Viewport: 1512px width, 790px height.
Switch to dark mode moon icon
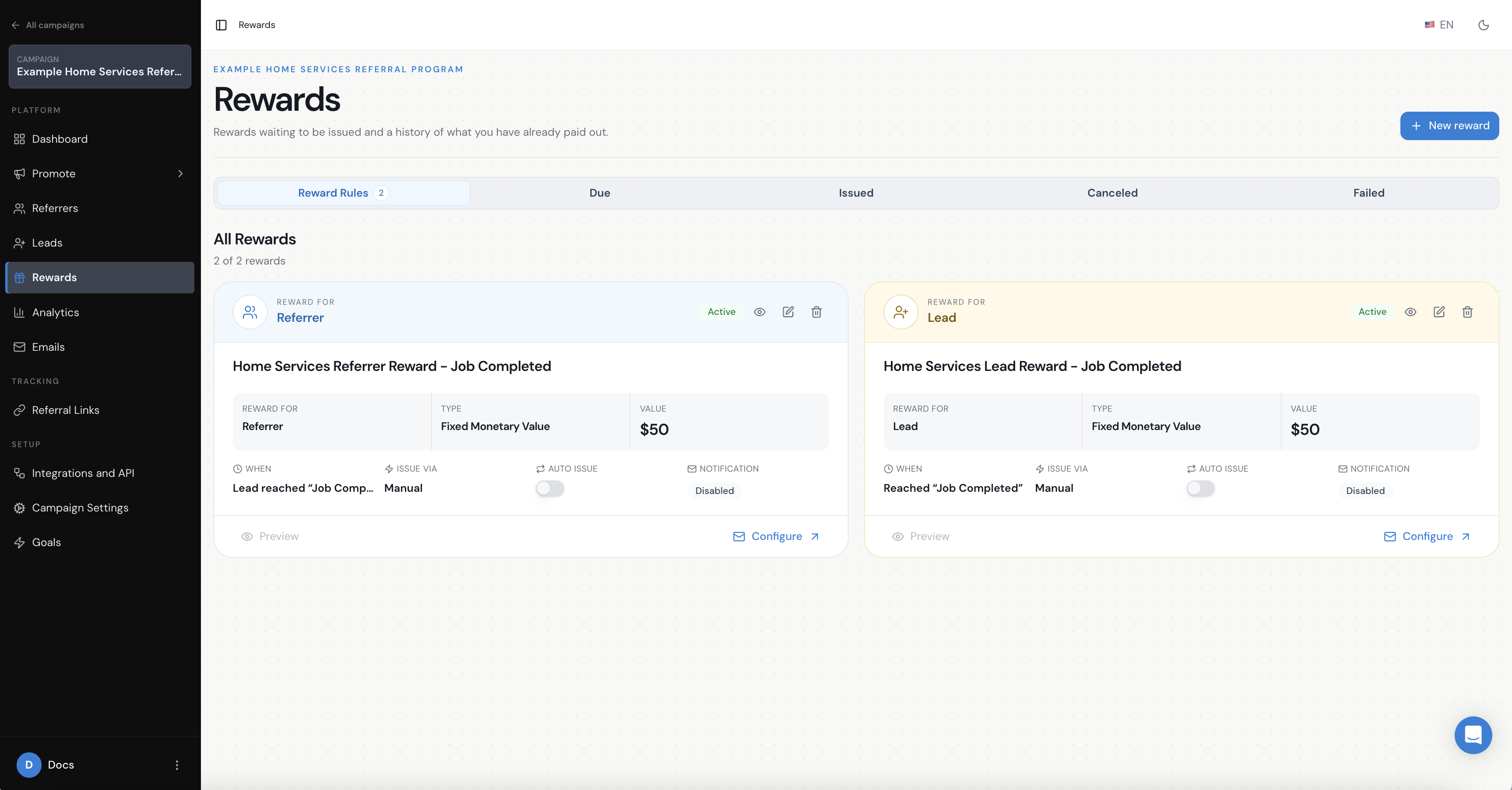pyautogui.click(x=1483, y=25)
